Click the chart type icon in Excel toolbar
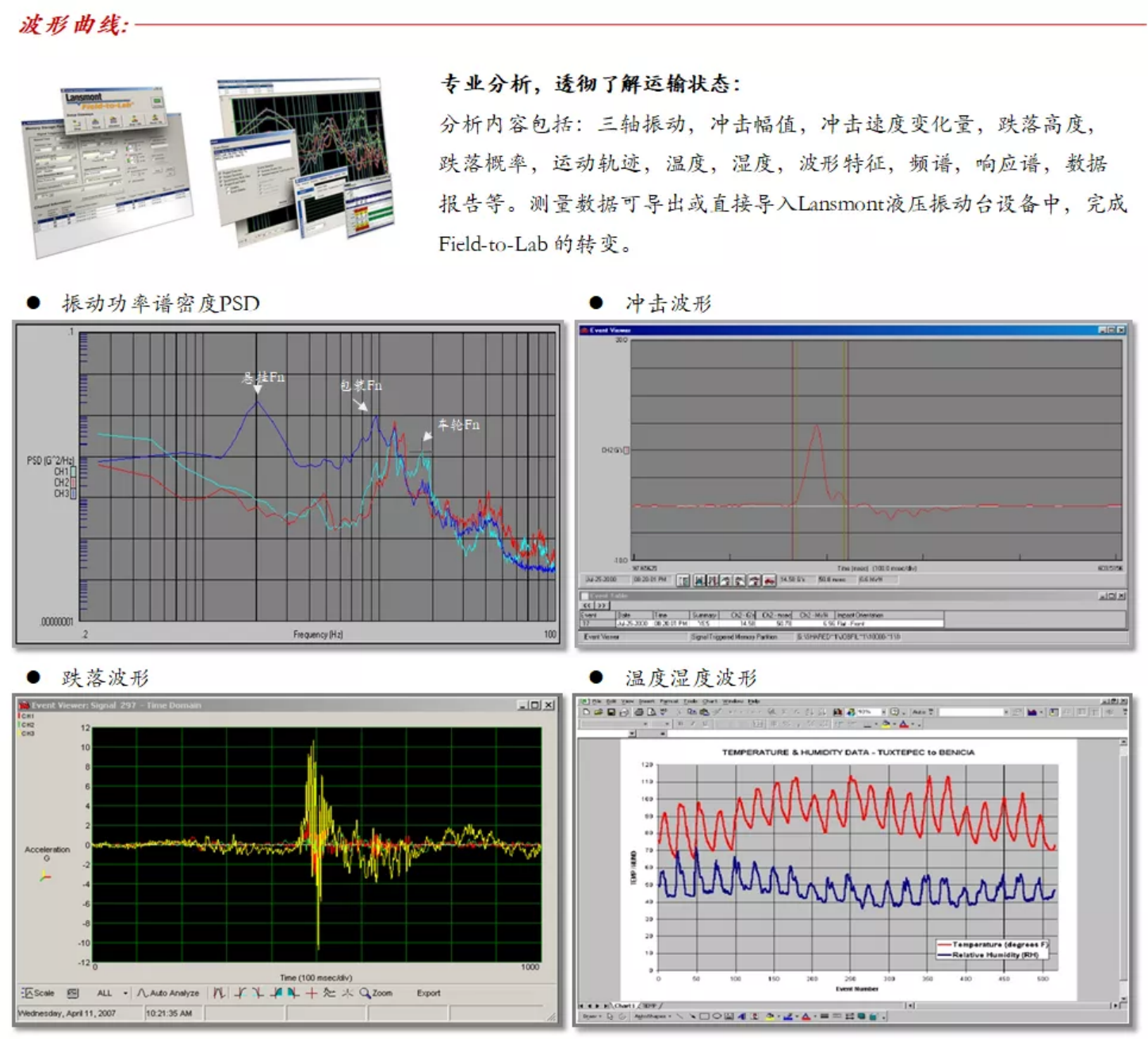This screenshot has width=1148, height=1039. pos(1032,712)
